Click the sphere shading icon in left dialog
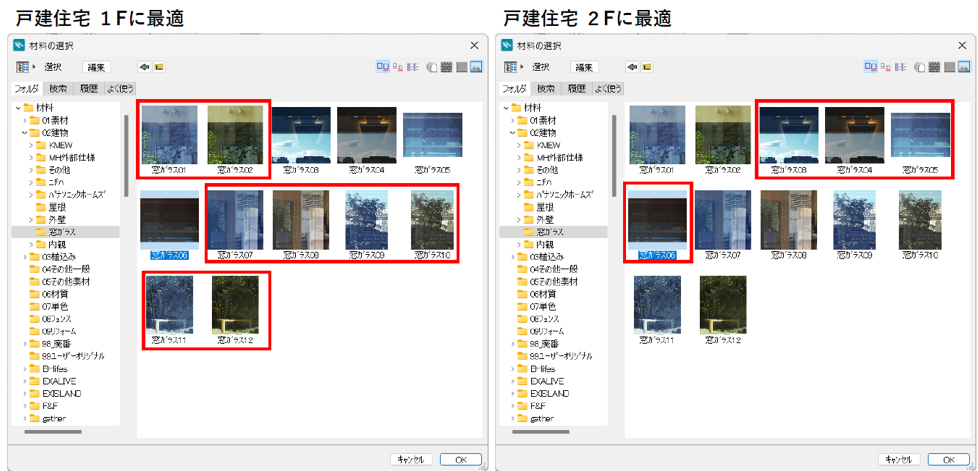The image size is (978, 471). click(432, 67)
